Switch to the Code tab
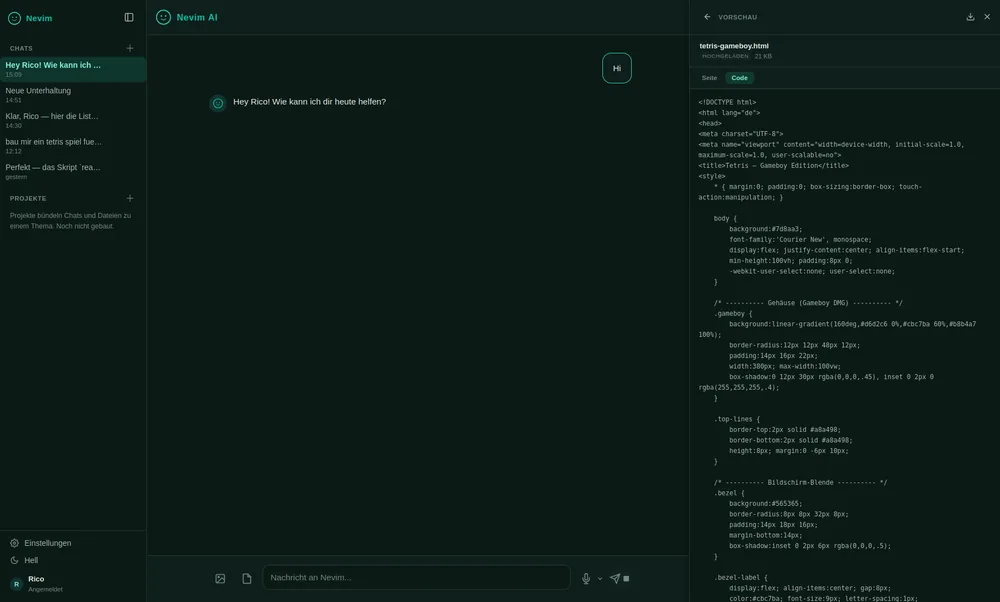 [740, 78]
